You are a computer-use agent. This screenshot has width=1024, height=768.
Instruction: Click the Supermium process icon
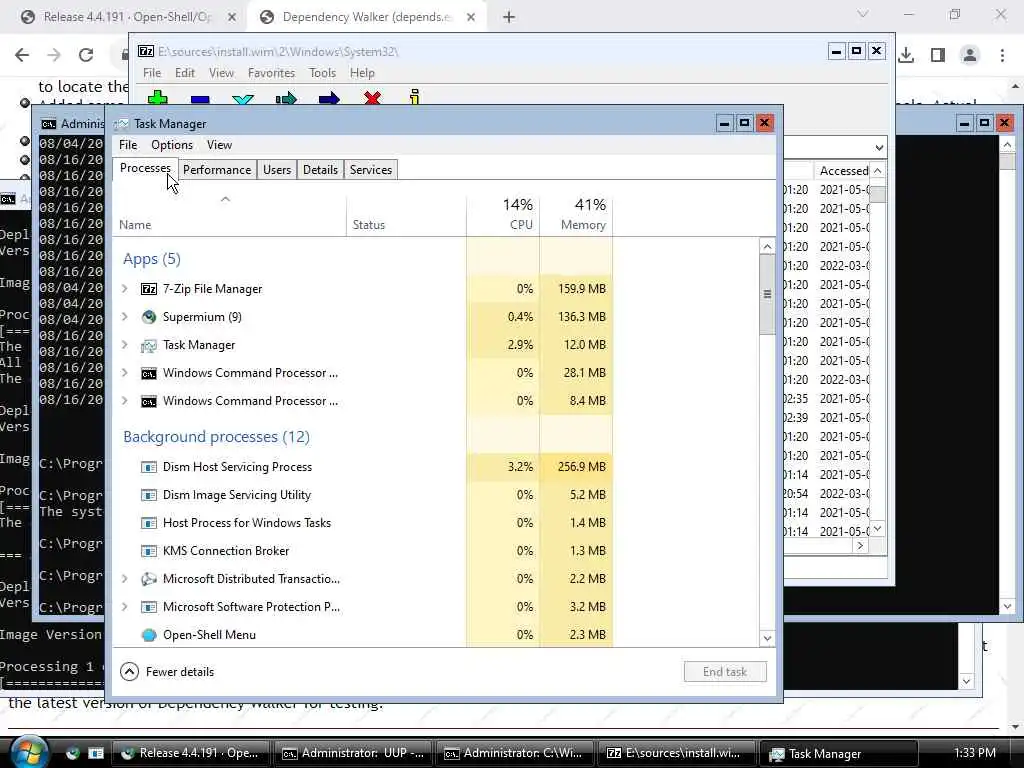(x=149, y=317)
